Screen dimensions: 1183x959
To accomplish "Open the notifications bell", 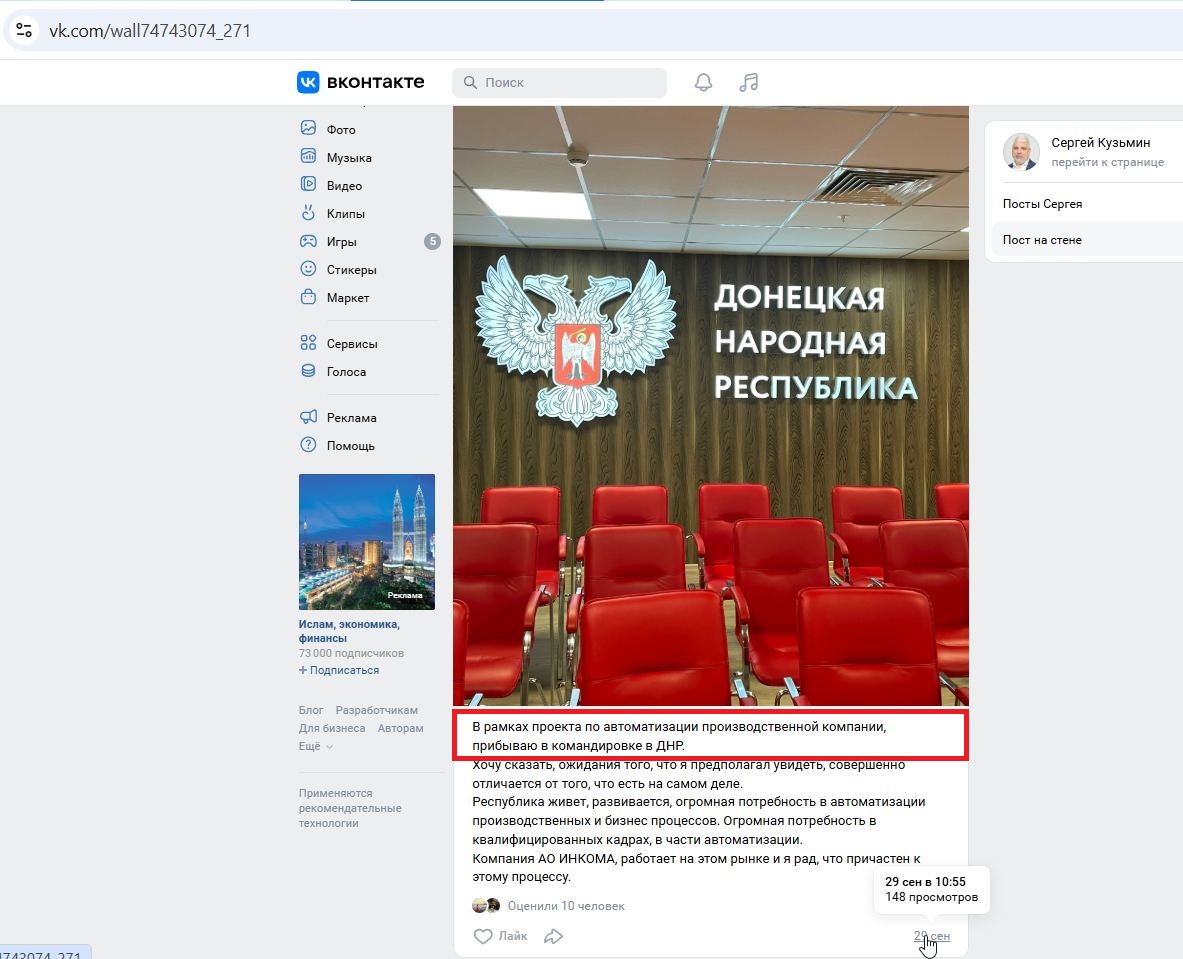I will [x=703, y=82].
